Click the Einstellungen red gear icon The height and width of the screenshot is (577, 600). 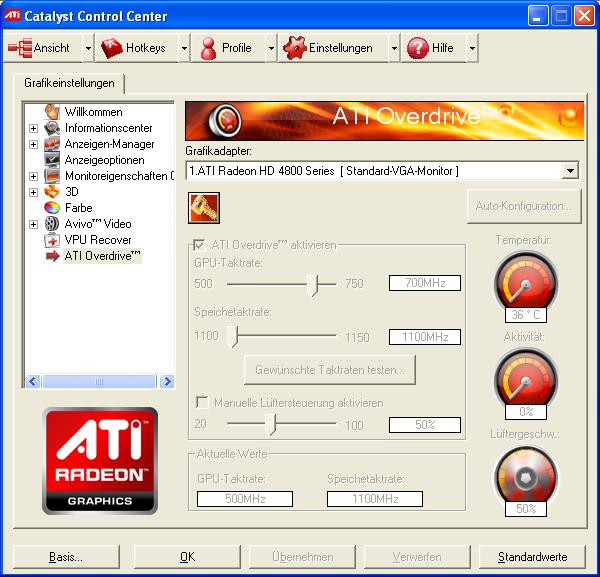tap(295, 48)
